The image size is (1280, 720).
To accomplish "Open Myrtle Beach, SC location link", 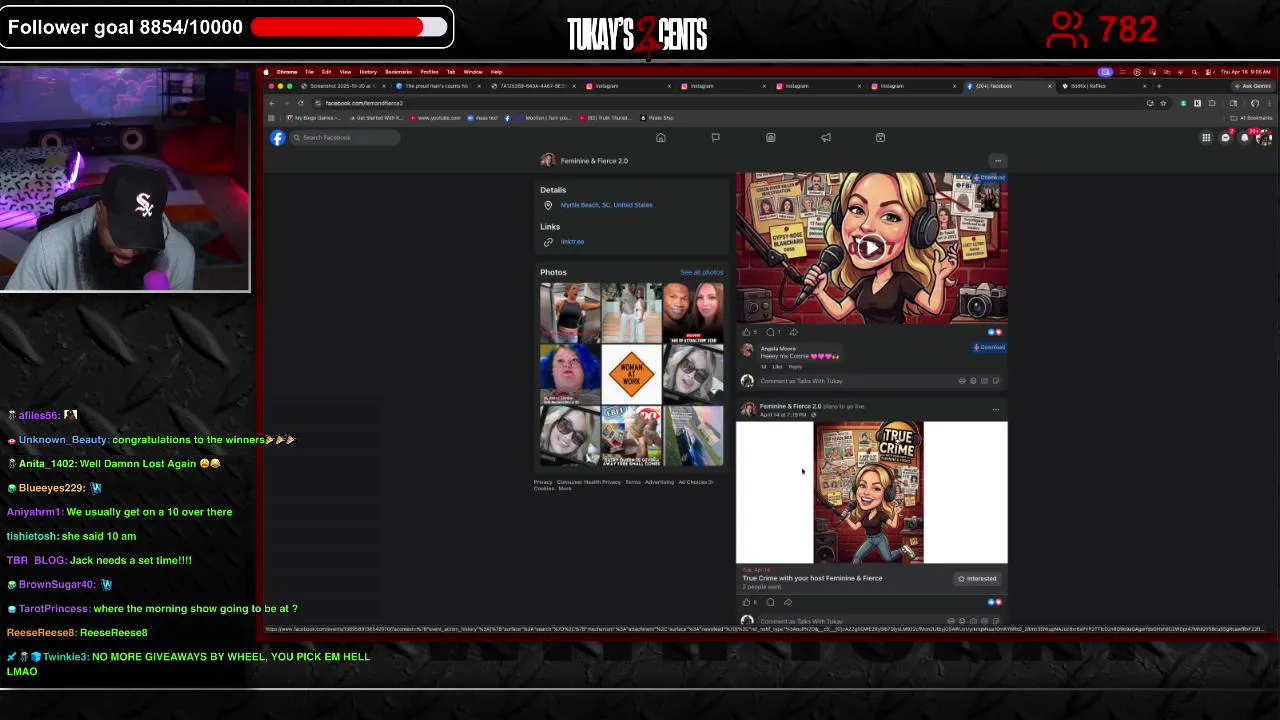I will (606, 205).
